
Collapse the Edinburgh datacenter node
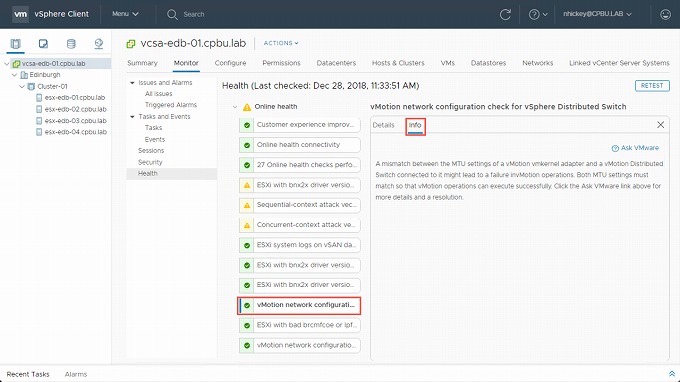pos(14,75)
